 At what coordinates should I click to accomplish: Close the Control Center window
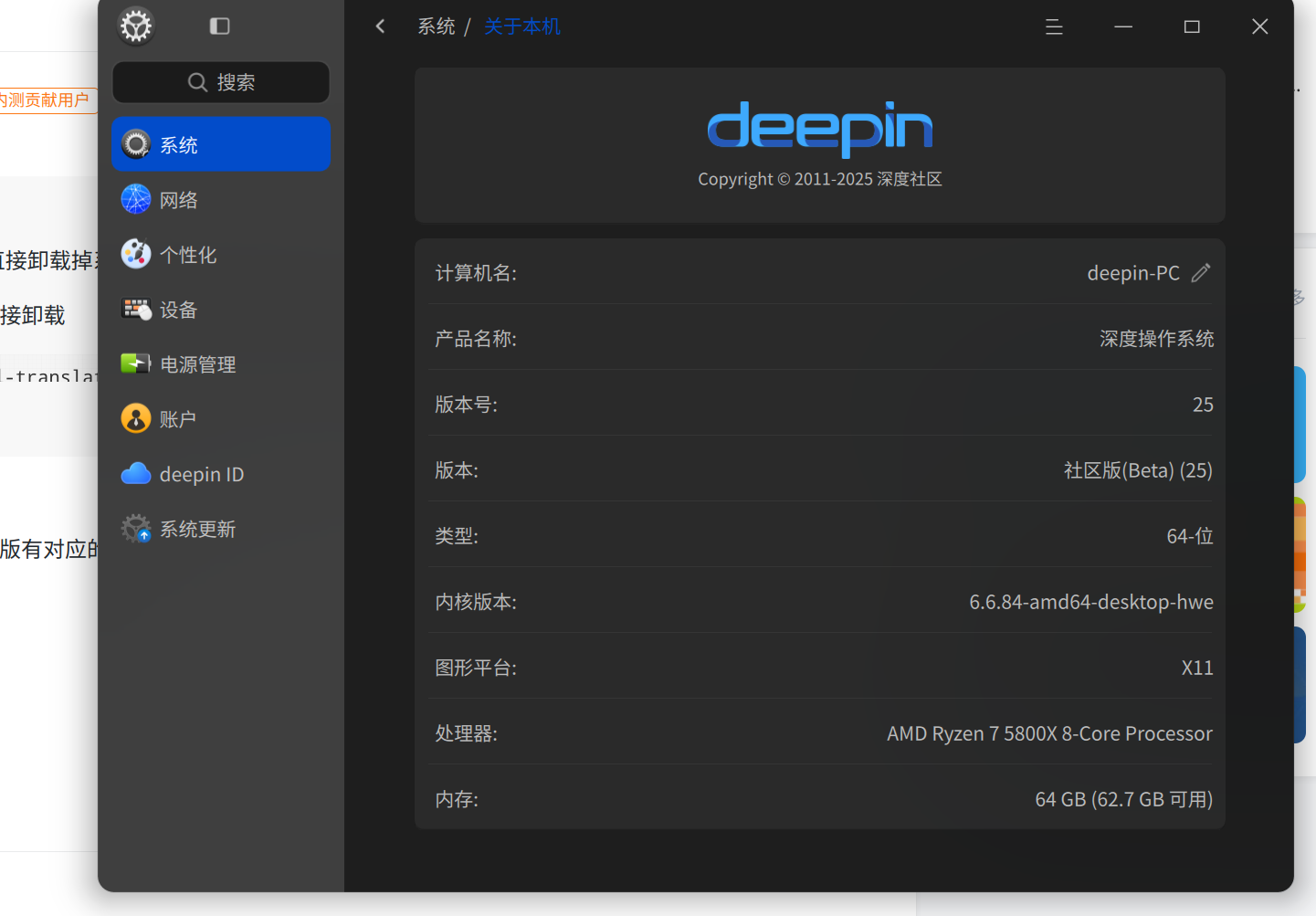point(1260,26)
